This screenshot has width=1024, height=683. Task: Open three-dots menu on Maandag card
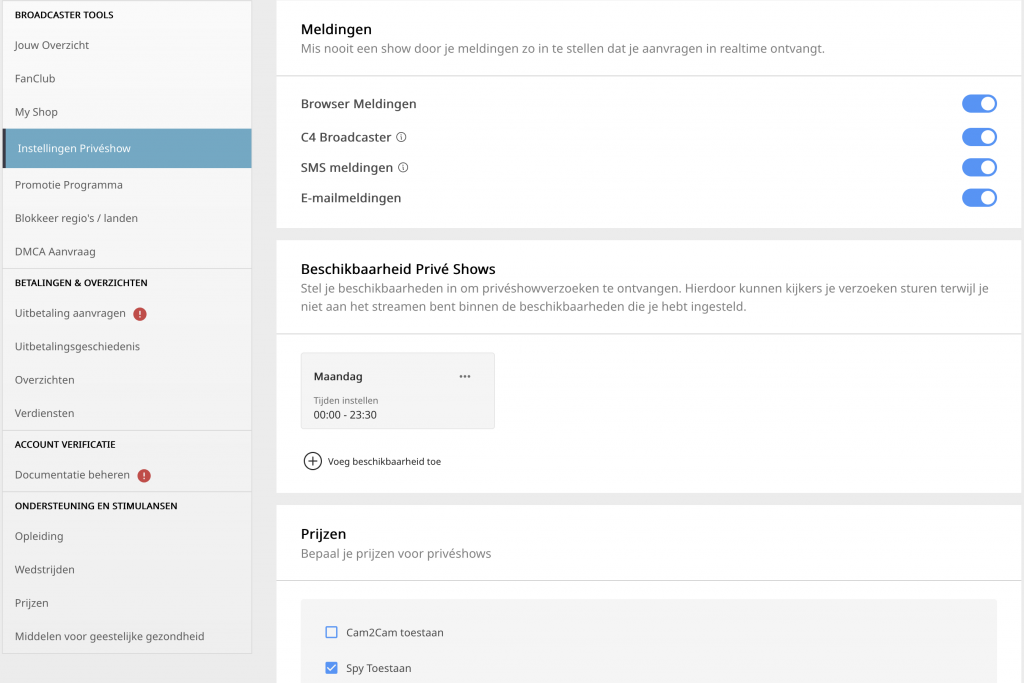[x=464, y=377]
